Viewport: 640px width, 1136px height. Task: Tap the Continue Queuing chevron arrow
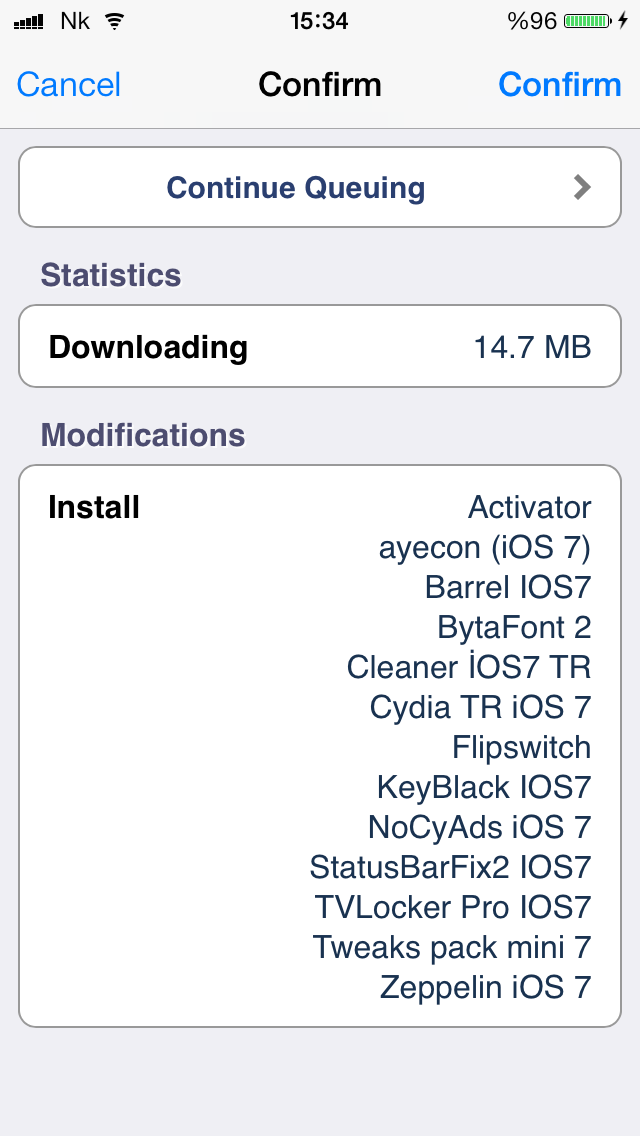(x=582, y=188)
